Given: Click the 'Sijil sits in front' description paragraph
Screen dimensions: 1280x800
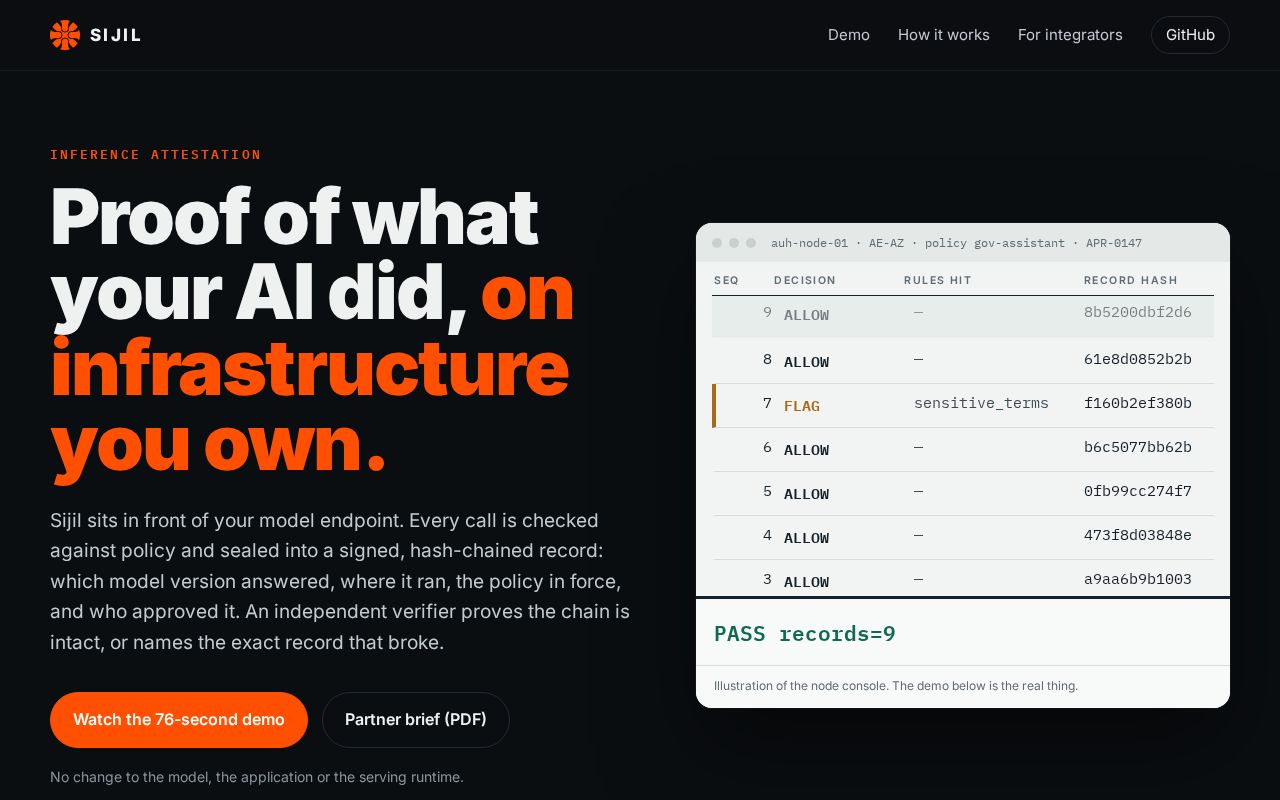Looking at the screenshot, I should point(340,581).
